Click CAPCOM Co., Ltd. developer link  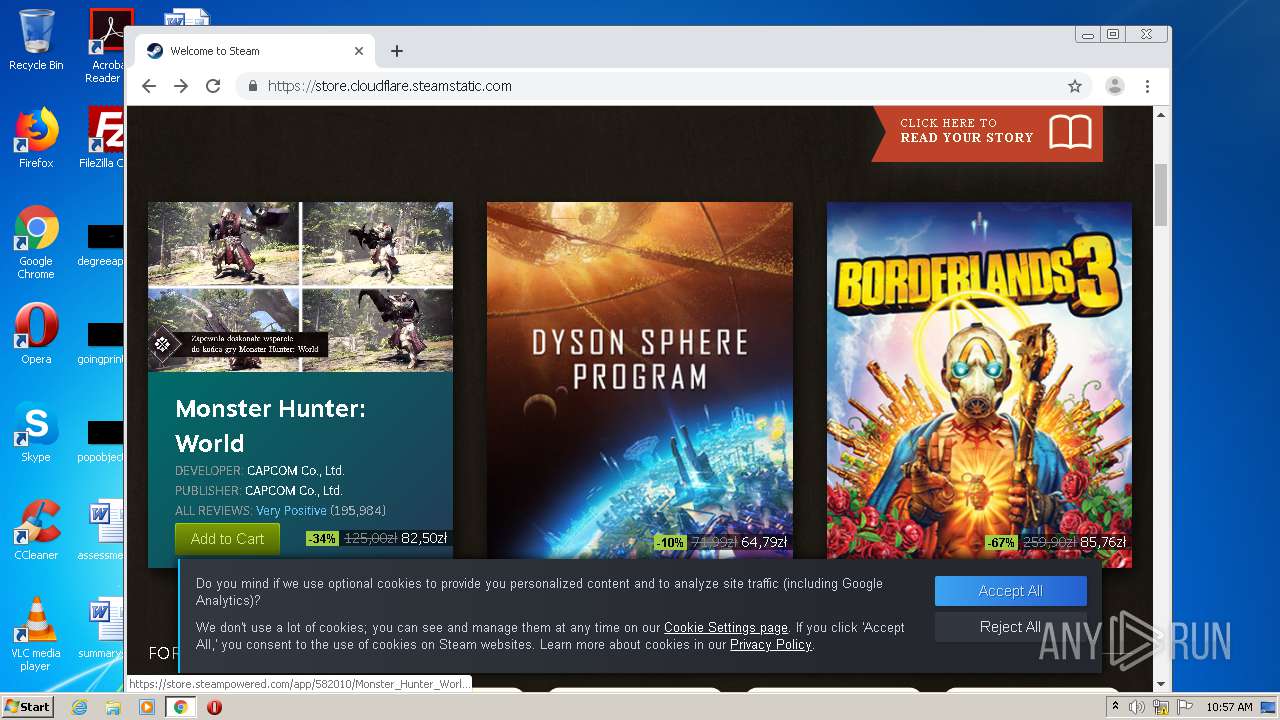(295, 471)
